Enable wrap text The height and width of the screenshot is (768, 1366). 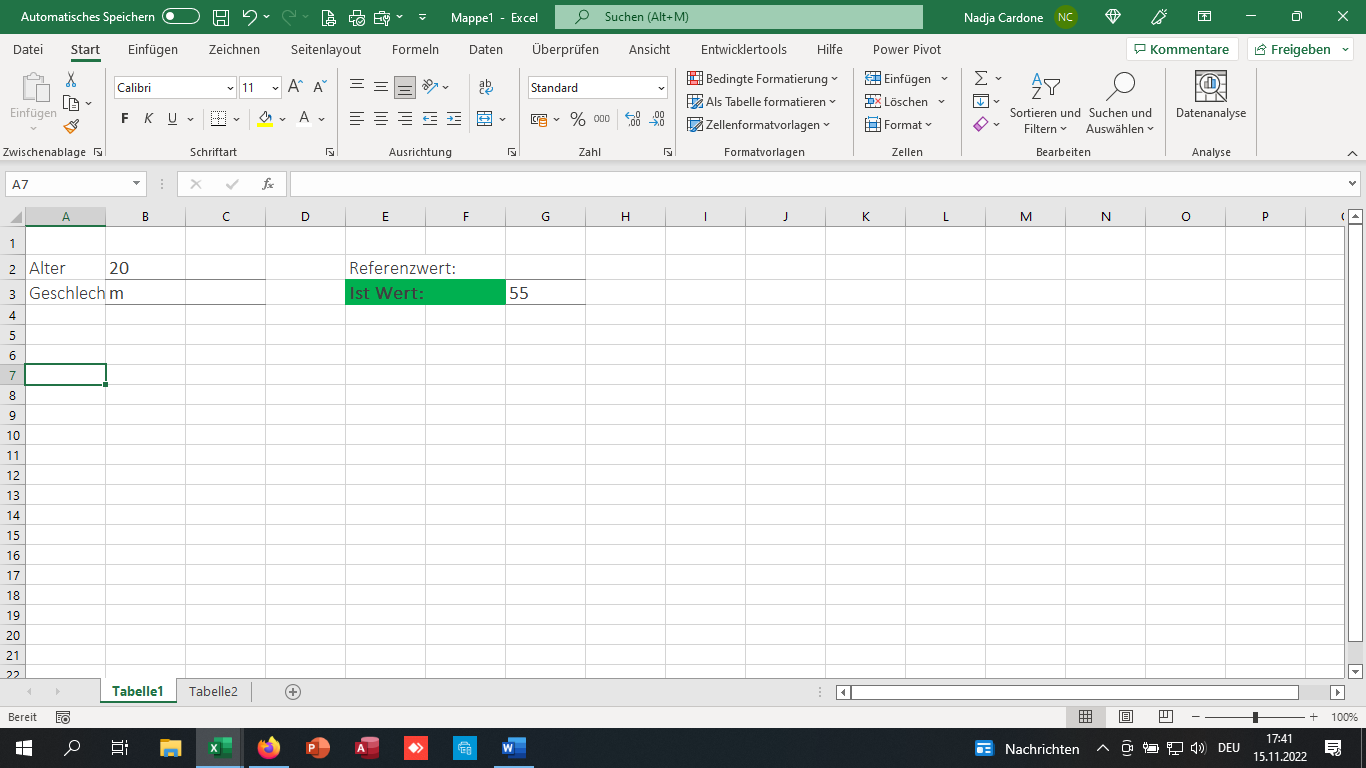point(486,87)
